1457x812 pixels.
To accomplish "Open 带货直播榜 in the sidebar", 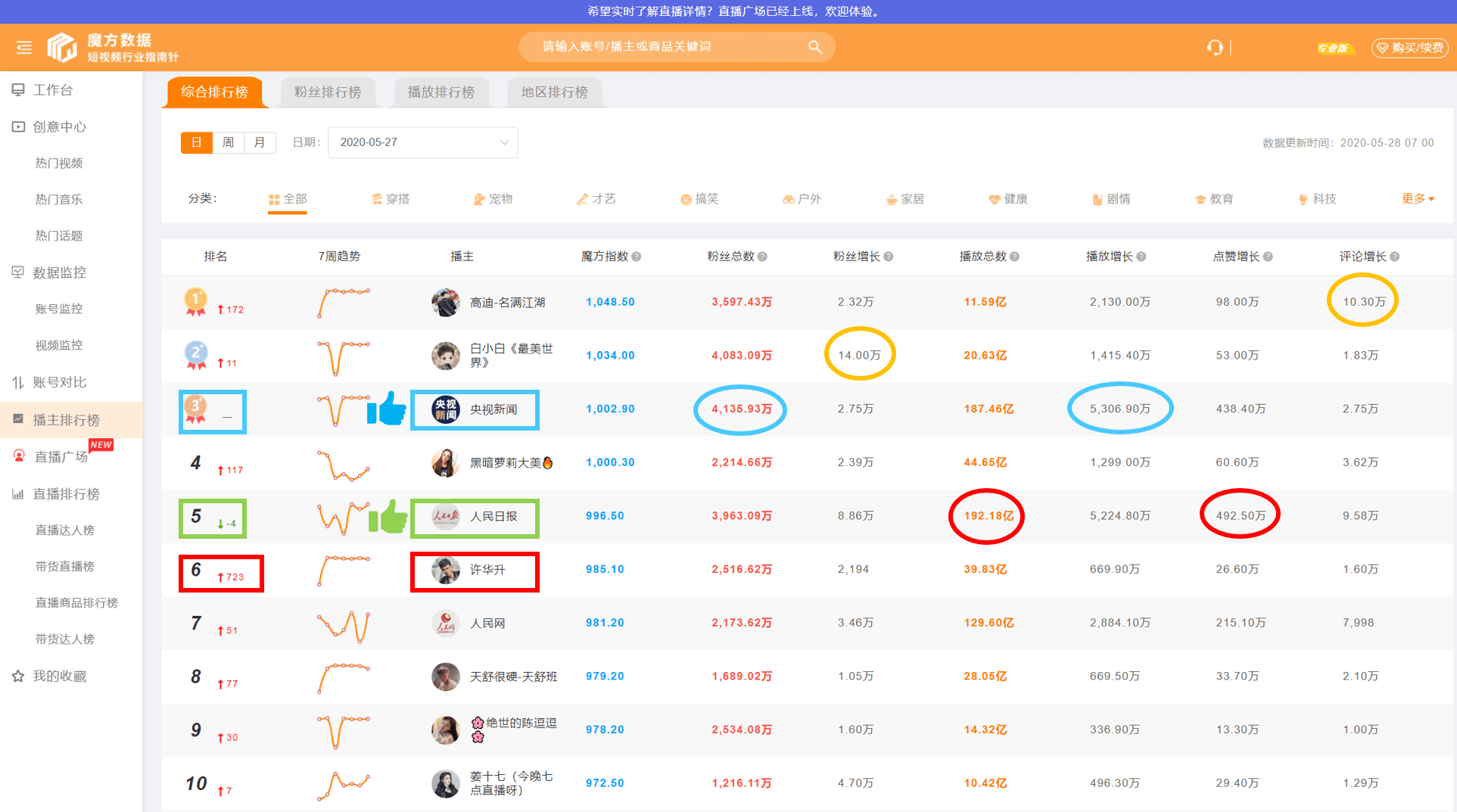I will (65, 566).
